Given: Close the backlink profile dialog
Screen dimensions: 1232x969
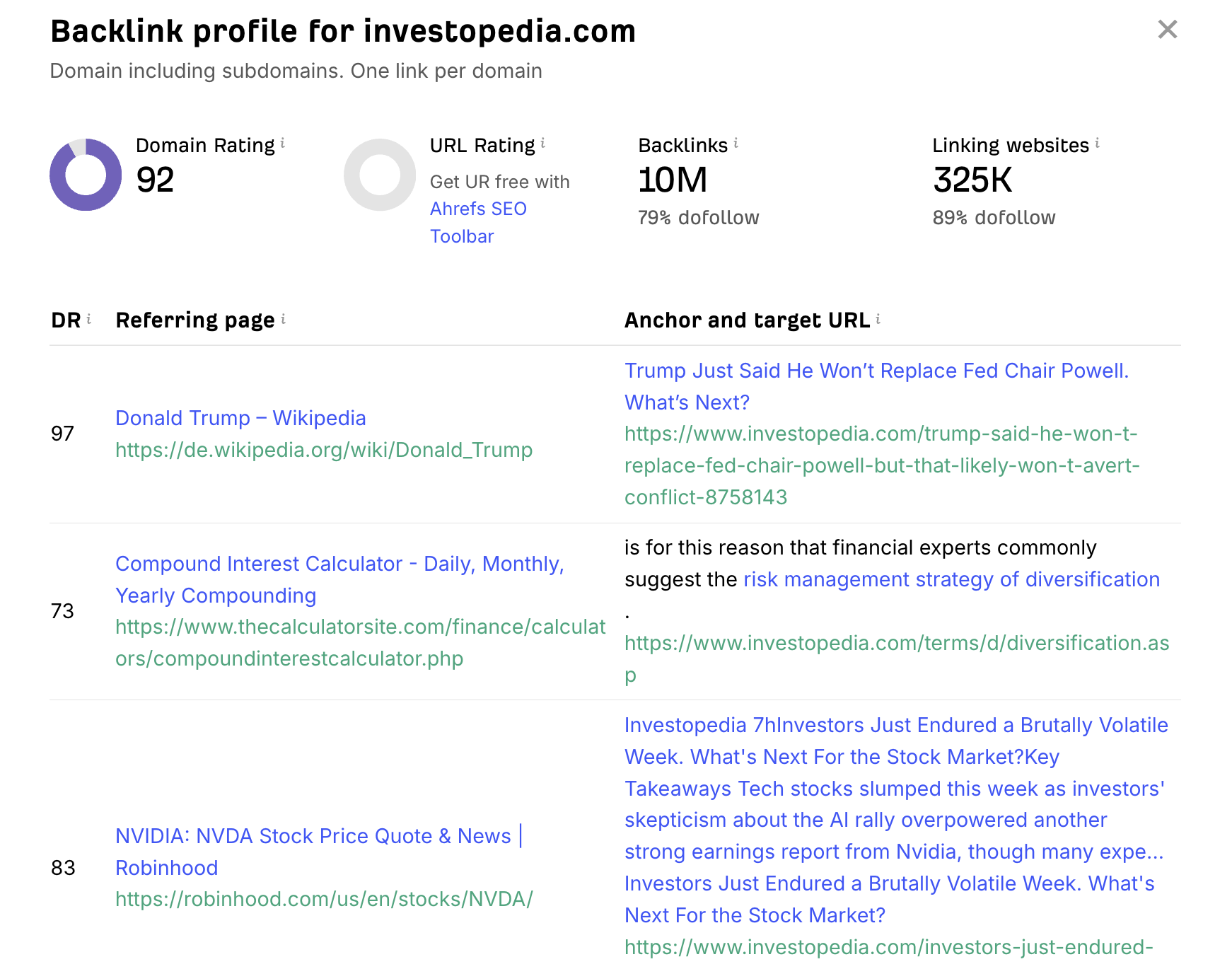Looking at the screenshot, I should (1166, 30).
